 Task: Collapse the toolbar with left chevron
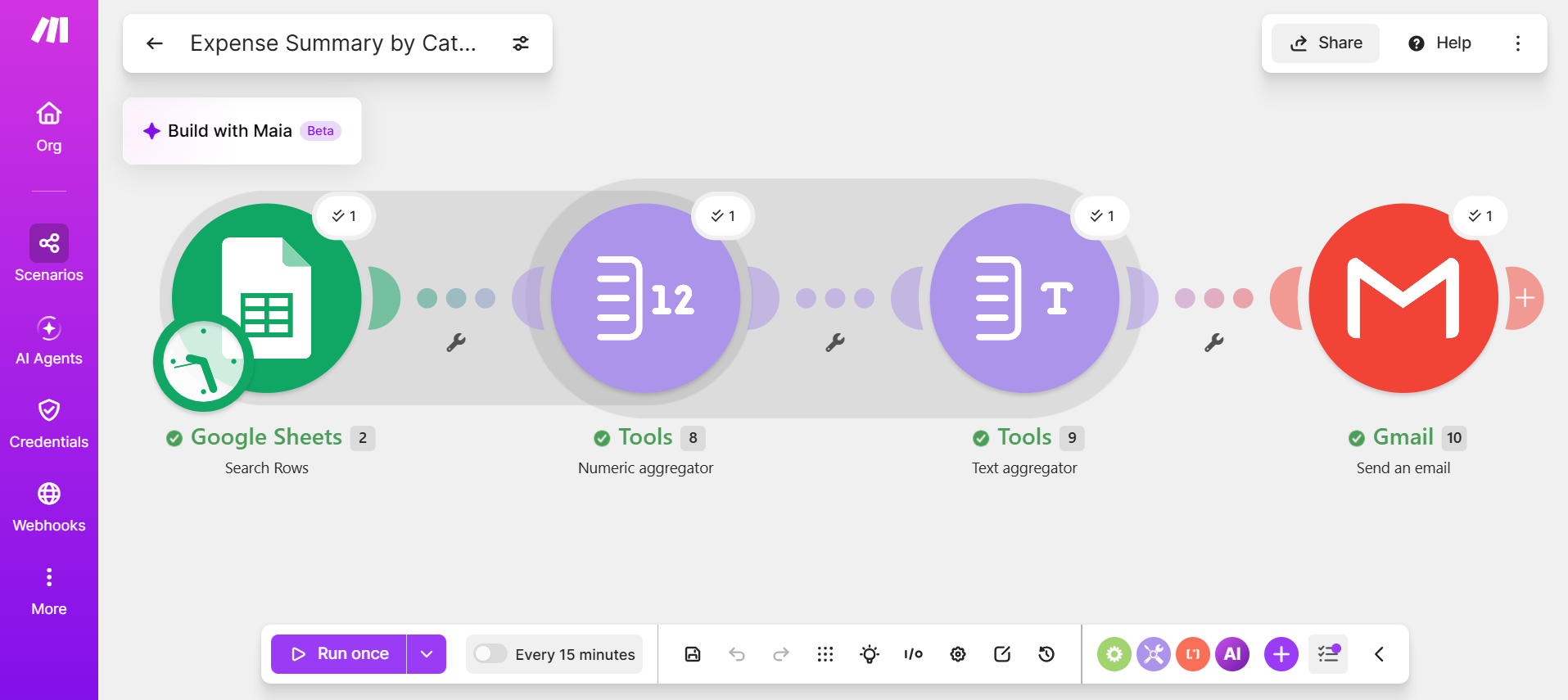[1379, 654]
